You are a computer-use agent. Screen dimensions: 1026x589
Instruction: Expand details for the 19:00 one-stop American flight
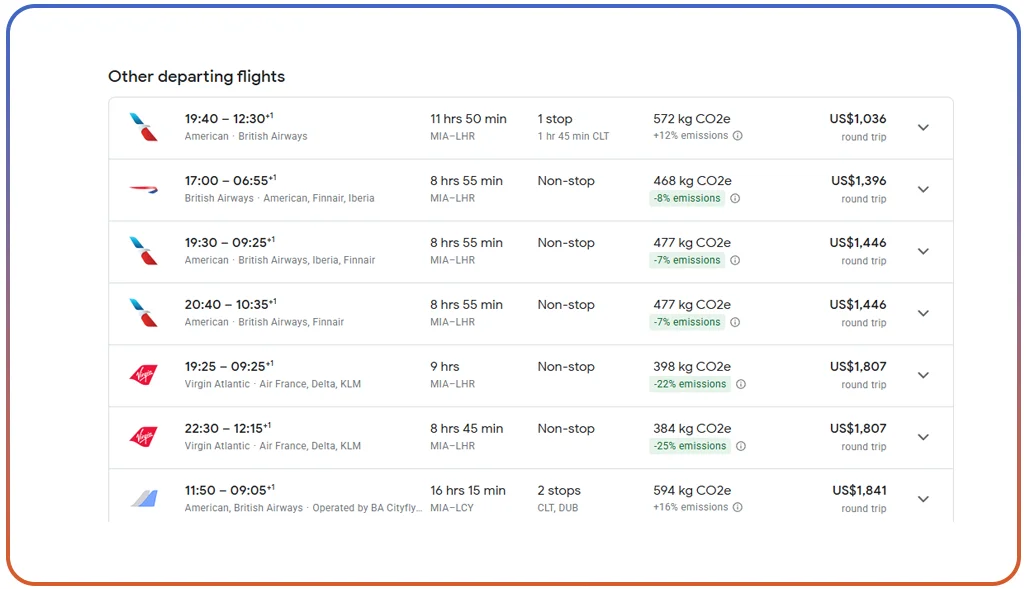click(923, 127)
